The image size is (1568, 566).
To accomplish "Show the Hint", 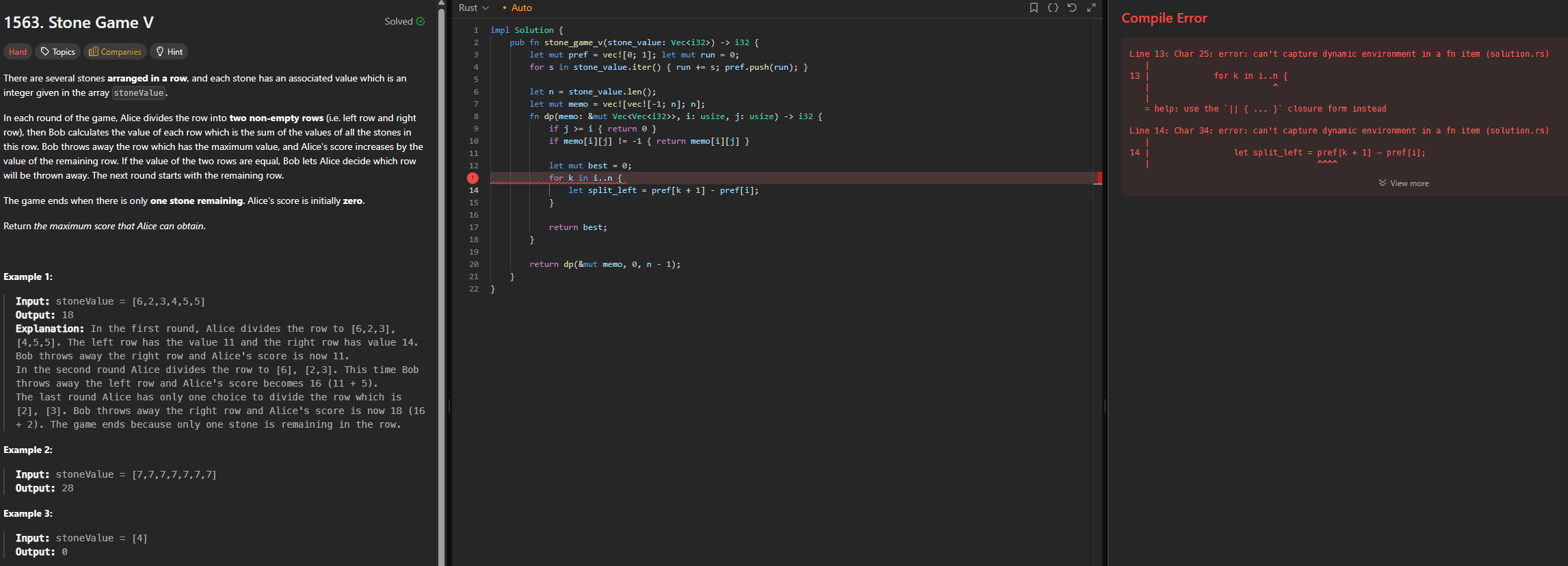I will (x=169, y=51).
